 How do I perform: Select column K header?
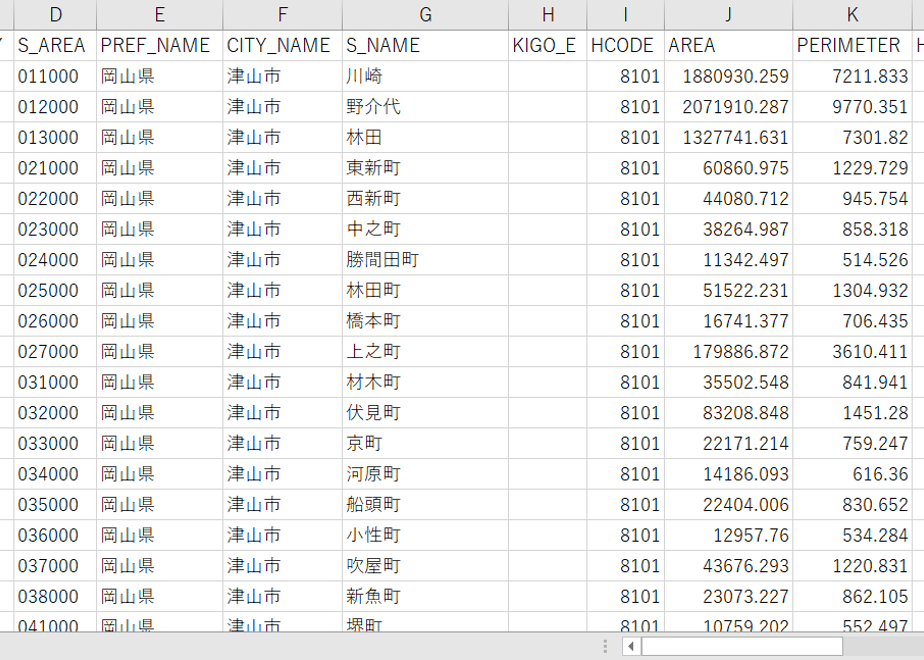pos(853,15)
